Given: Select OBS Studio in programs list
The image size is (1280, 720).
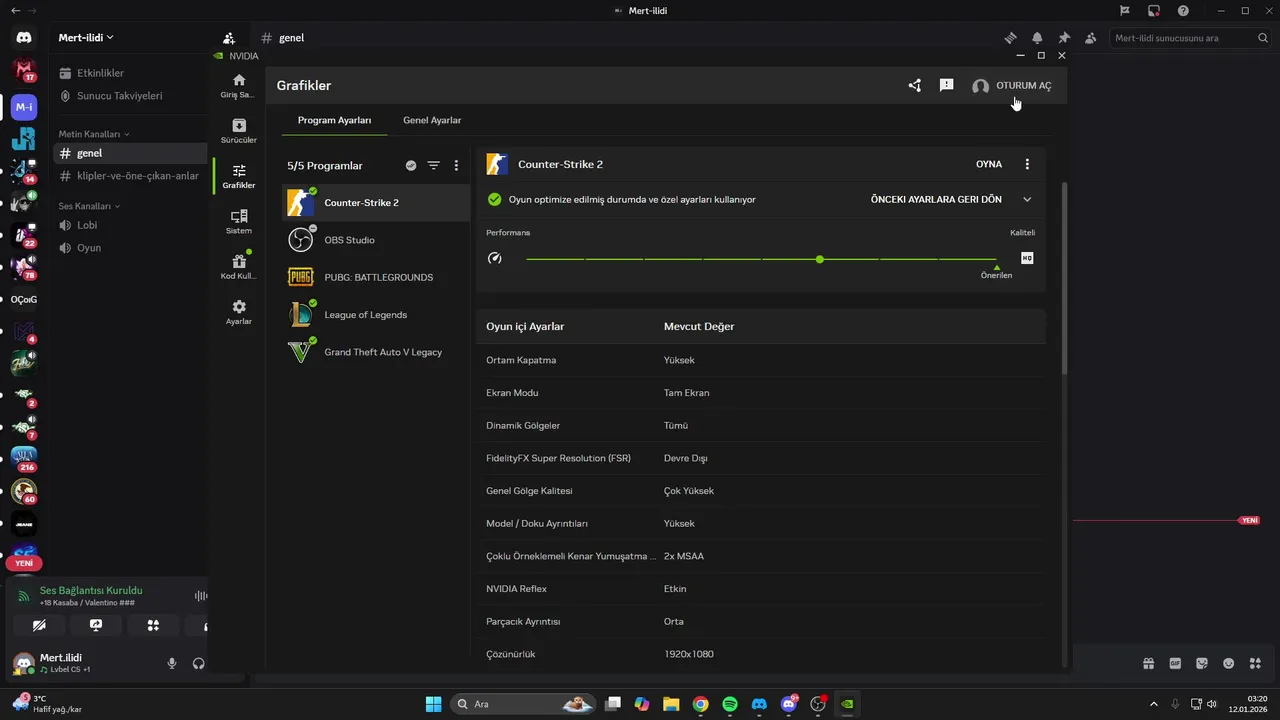Looking at the screenshot, I should coord(376,240).
